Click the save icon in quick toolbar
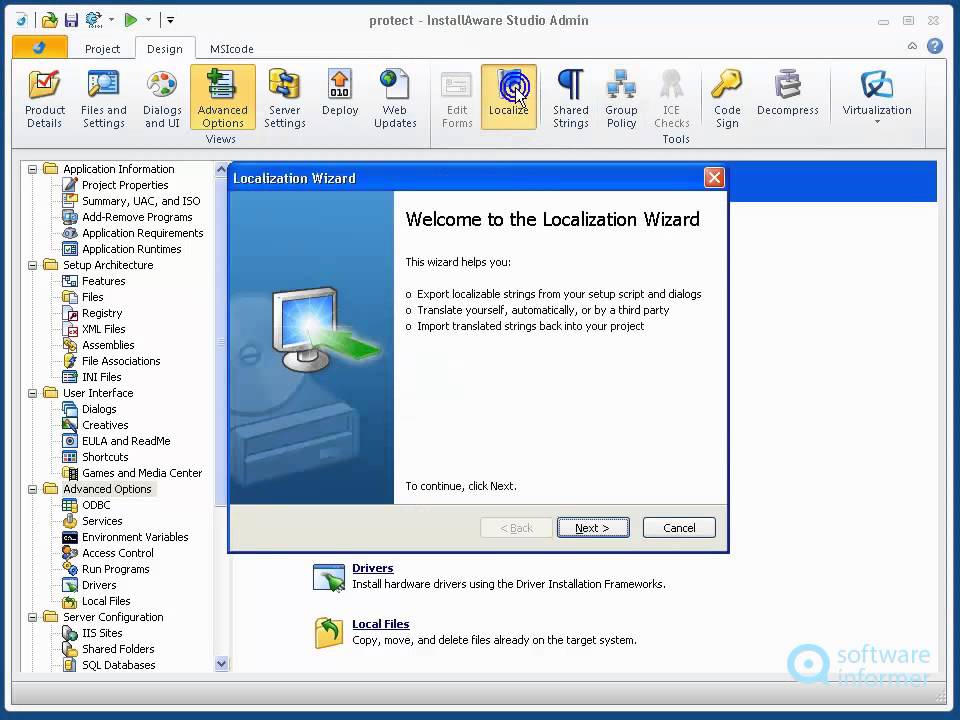Screen dimensions: 960x720 click(72, 20)
